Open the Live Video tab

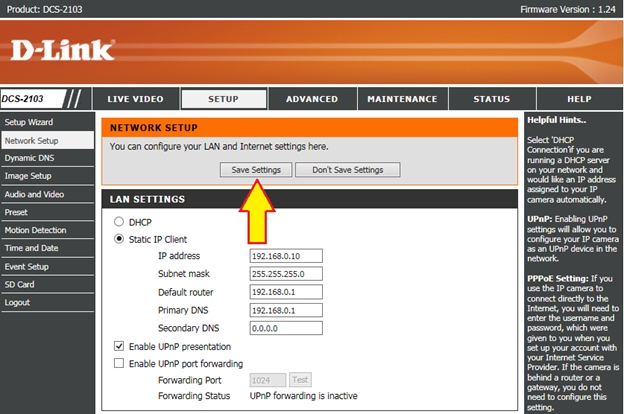pos(135,99)
